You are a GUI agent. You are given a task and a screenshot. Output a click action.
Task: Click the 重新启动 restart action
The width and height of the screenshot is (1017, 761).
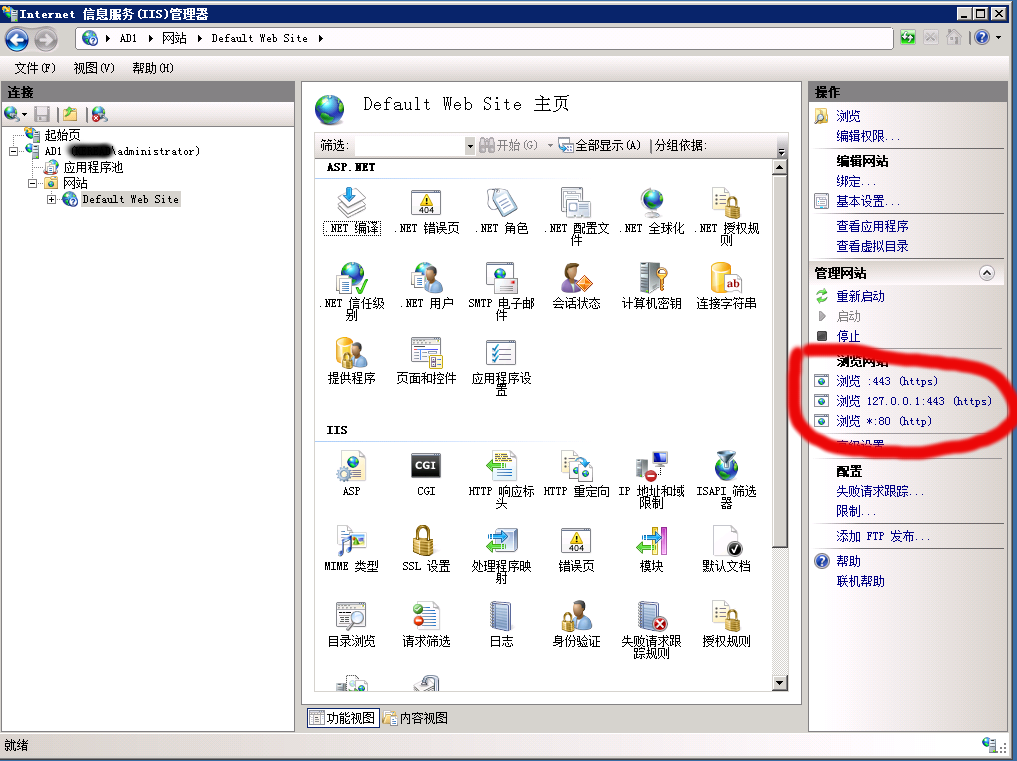click(860, 297)
